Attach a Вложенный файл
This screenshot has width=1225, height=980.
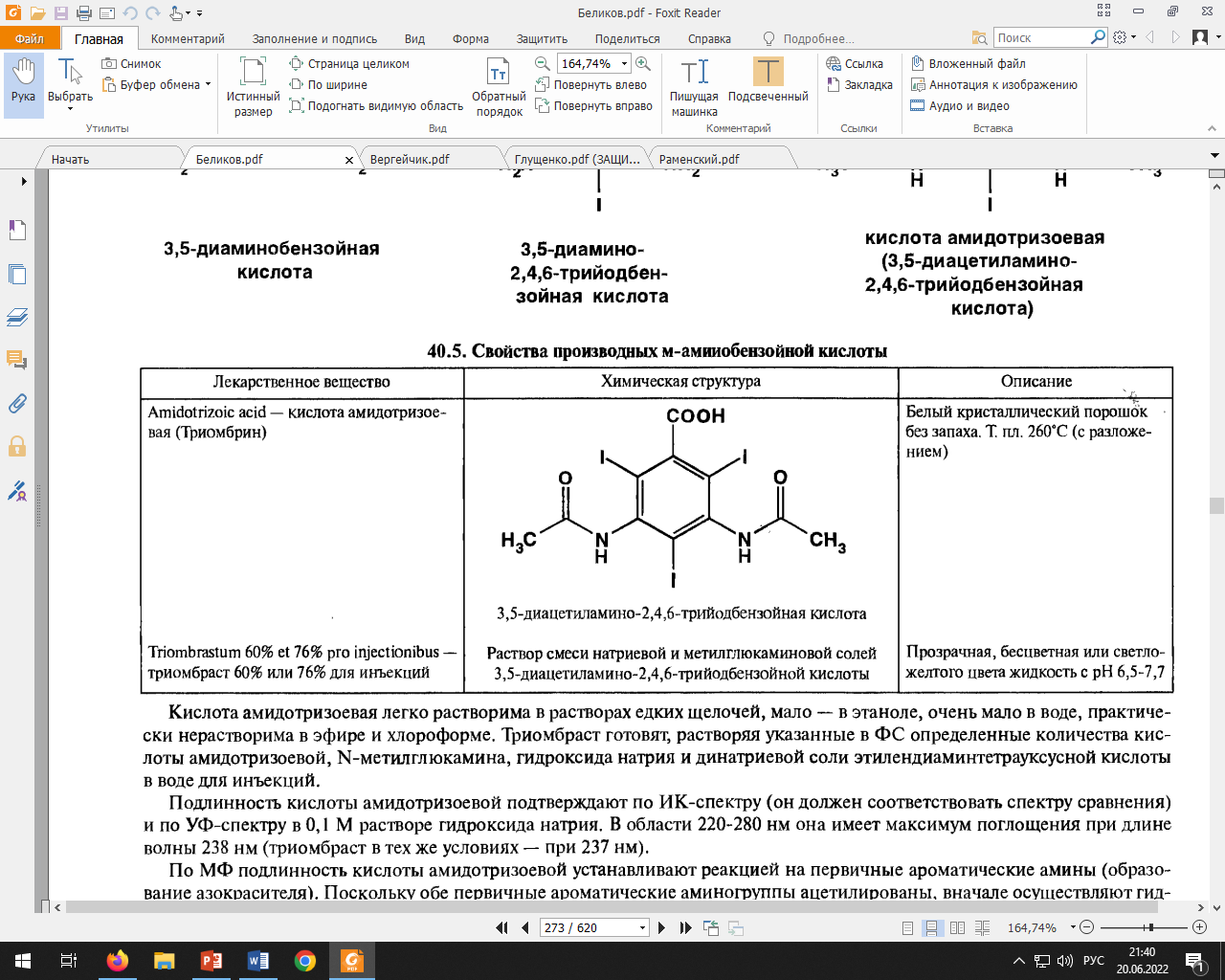pyautogui.click(x=968, y=64)
